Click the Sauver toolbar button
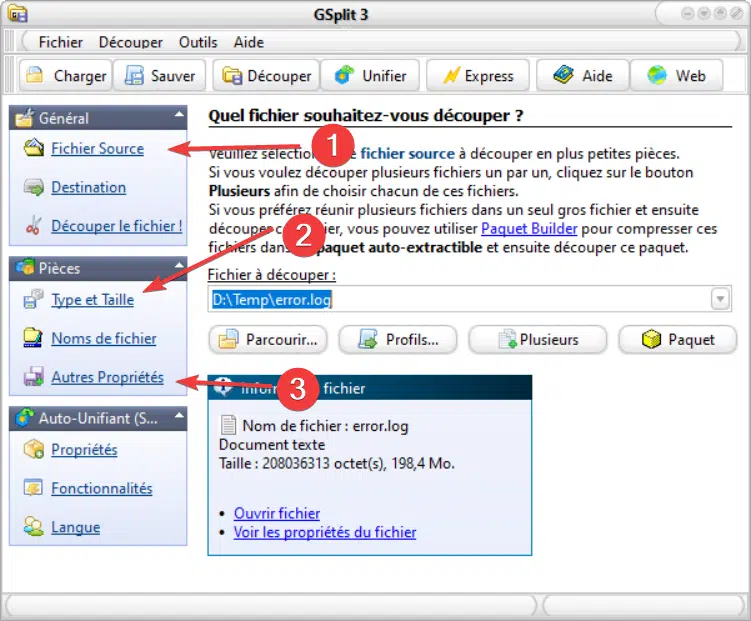The image size is (751, 621). point(159,76)
